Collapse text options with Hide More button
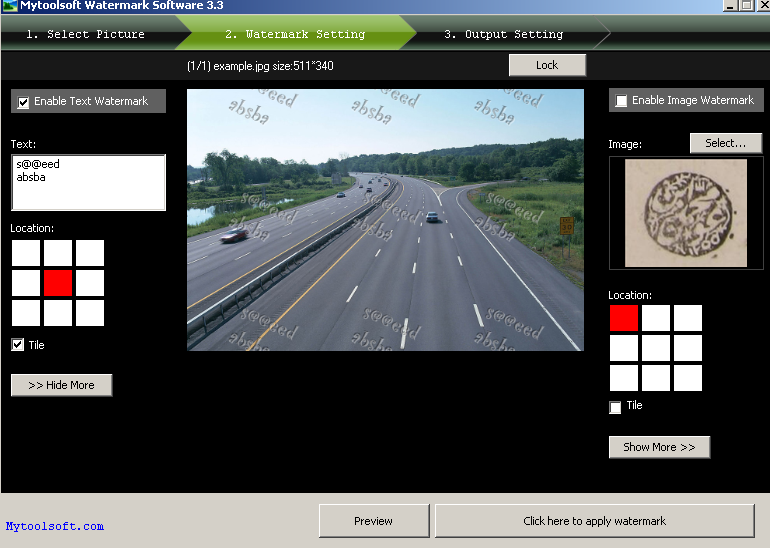 point(61,385)
